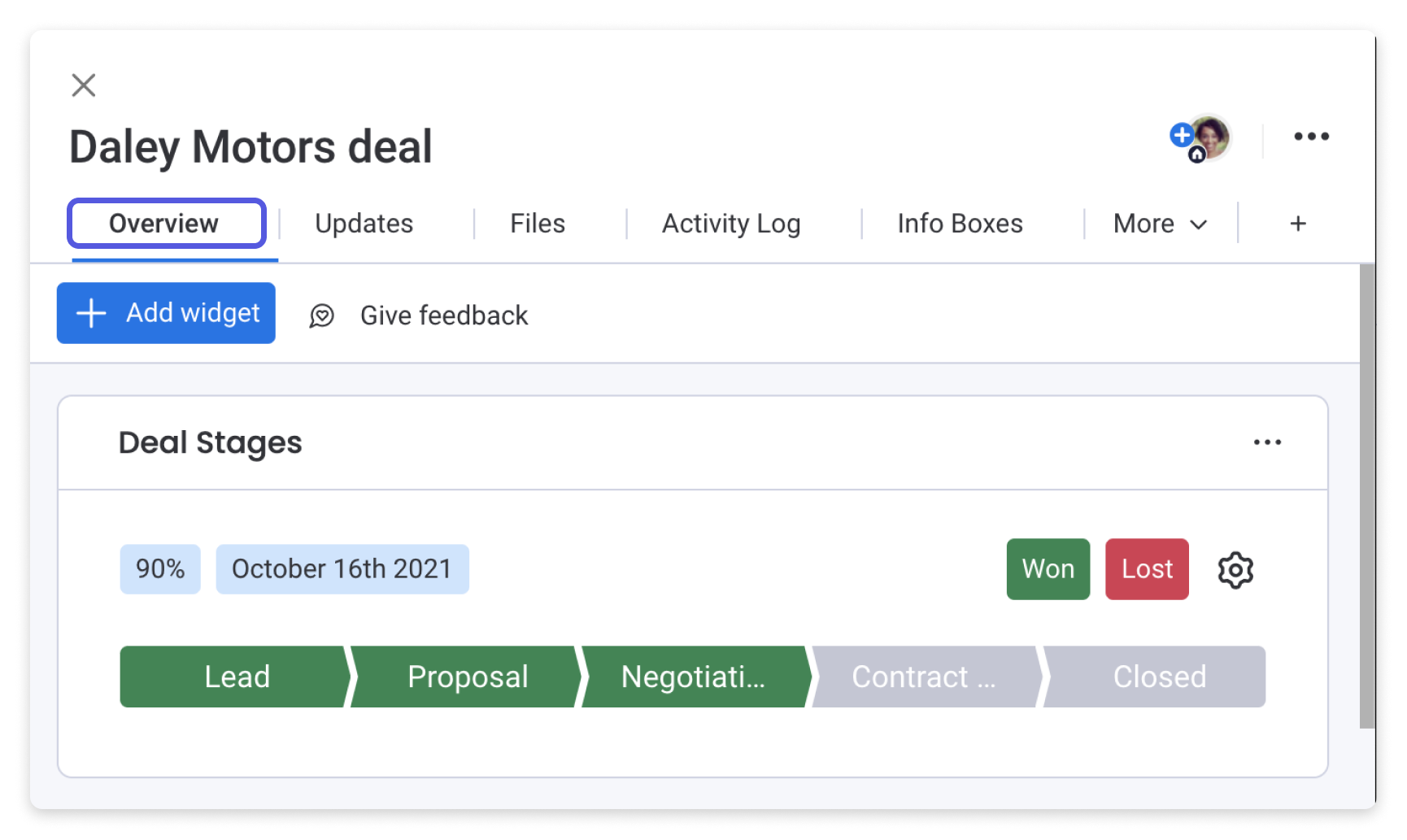The height and width of the screenshot is (840, 1407).
Task: Open the deal options three-dot menu
Action: (x=1311, y=137)
